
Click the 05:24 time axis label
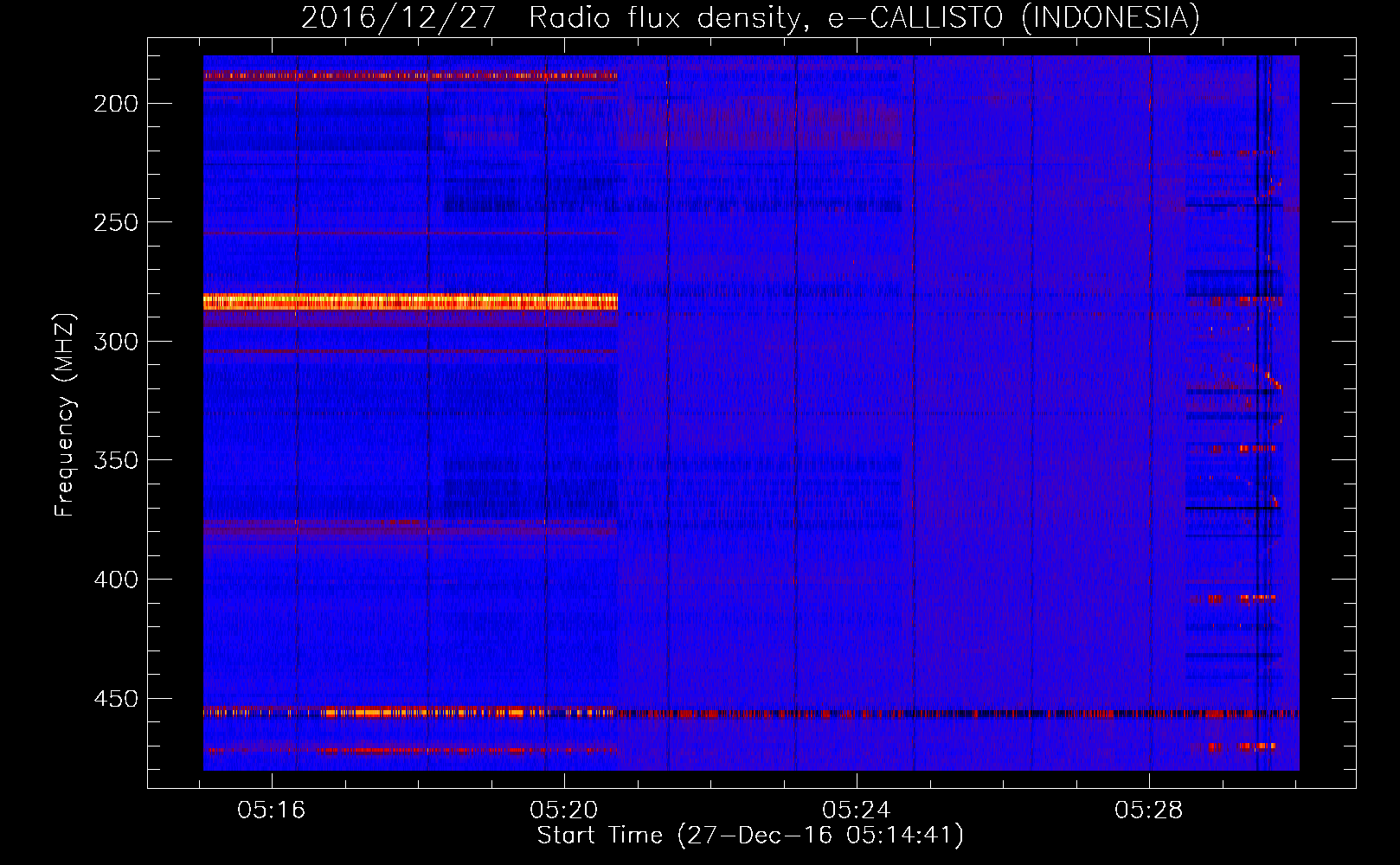click(x=857, y=811)
